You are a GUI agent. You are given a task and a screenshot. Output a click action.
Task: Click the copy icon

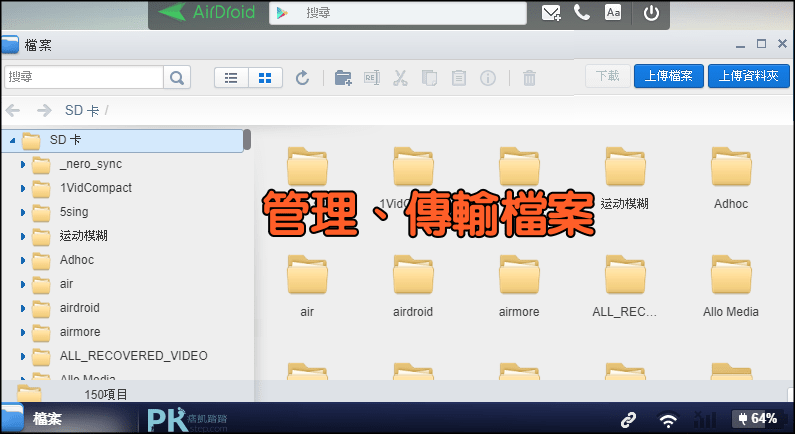(429, 78)
